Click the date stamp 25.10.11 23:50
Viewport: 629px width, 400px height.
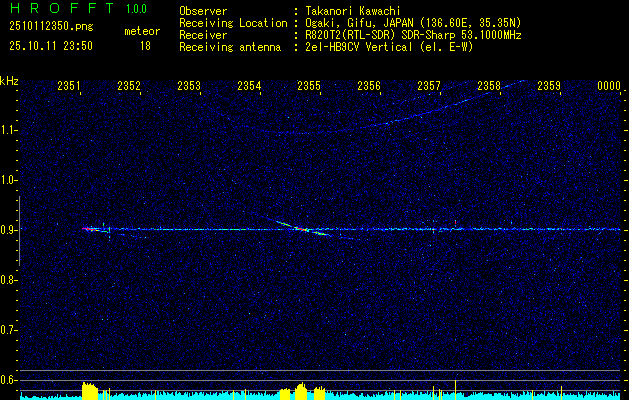[50, 46]
